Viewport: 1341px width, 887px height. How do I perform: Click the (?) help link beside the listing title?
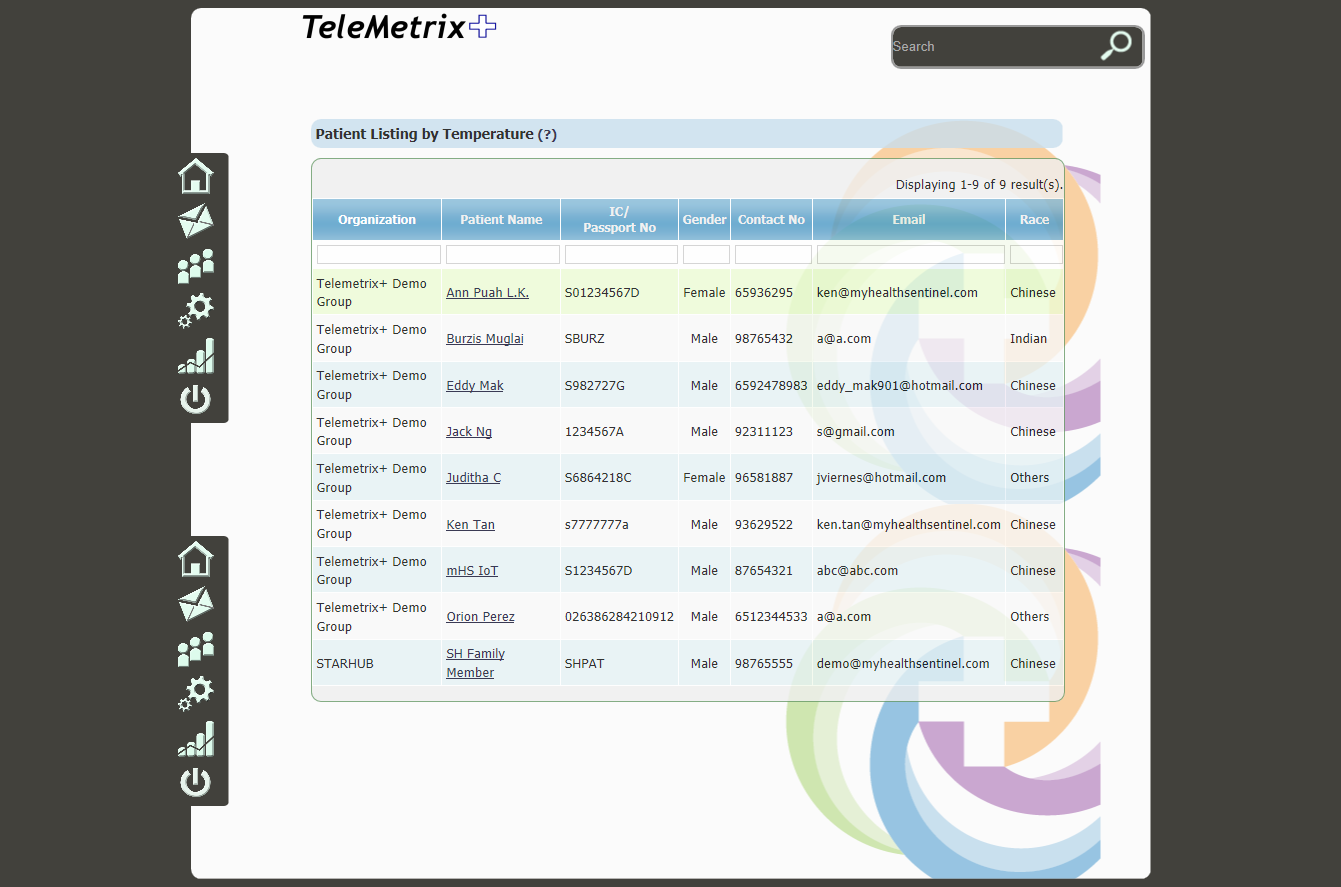[547, 134]
